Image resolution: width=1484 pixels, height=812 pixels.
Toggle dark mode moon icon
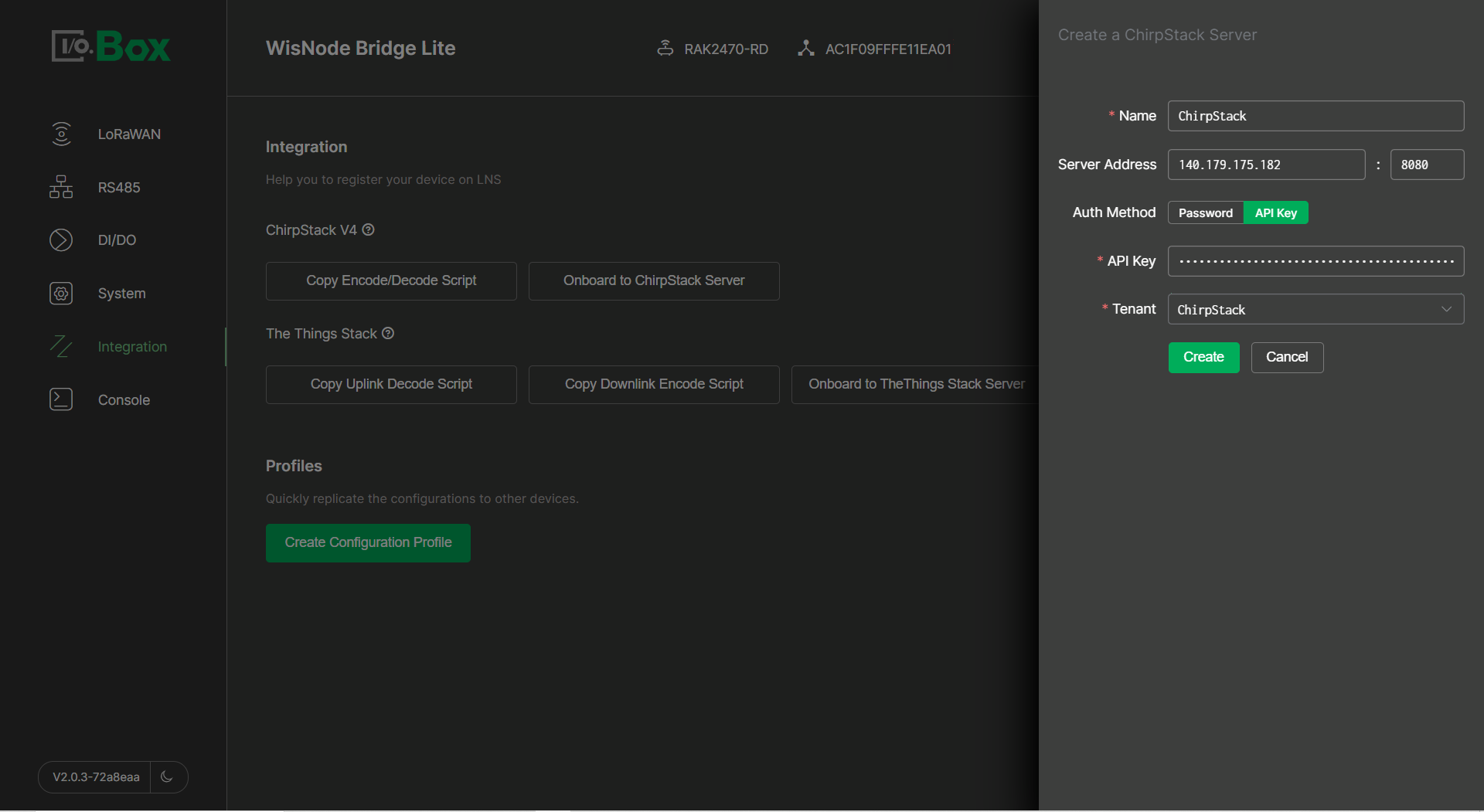167,776
